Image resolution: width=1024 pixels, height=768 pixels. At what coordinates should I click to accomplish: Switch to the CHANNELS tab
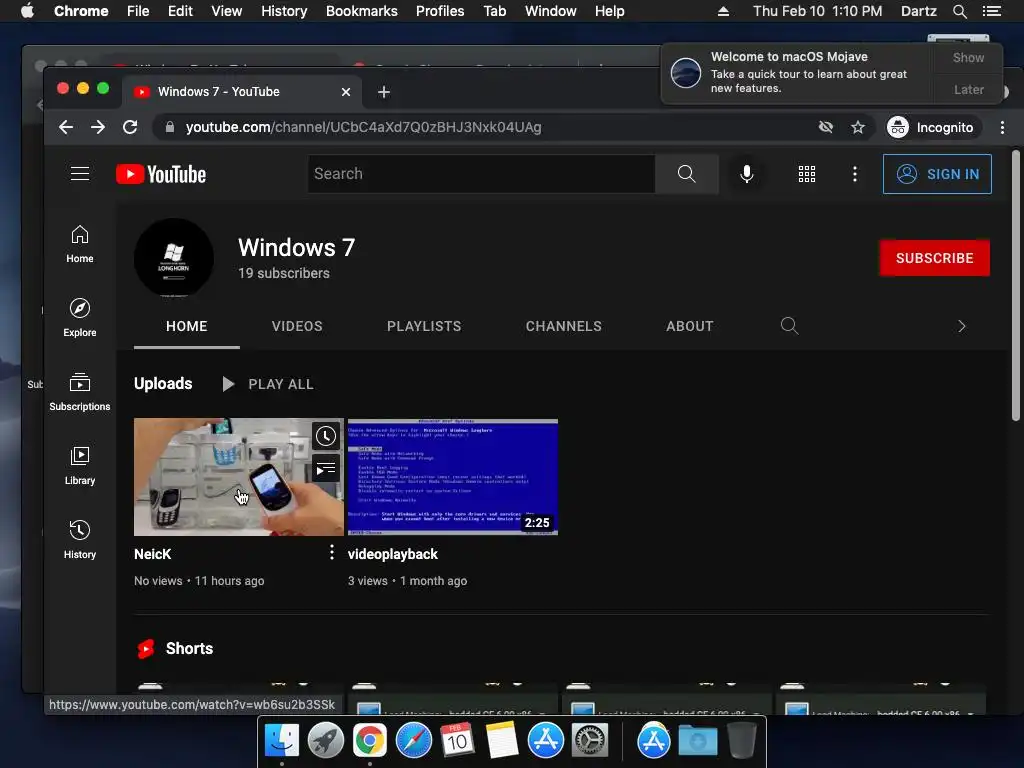[564, 326]
